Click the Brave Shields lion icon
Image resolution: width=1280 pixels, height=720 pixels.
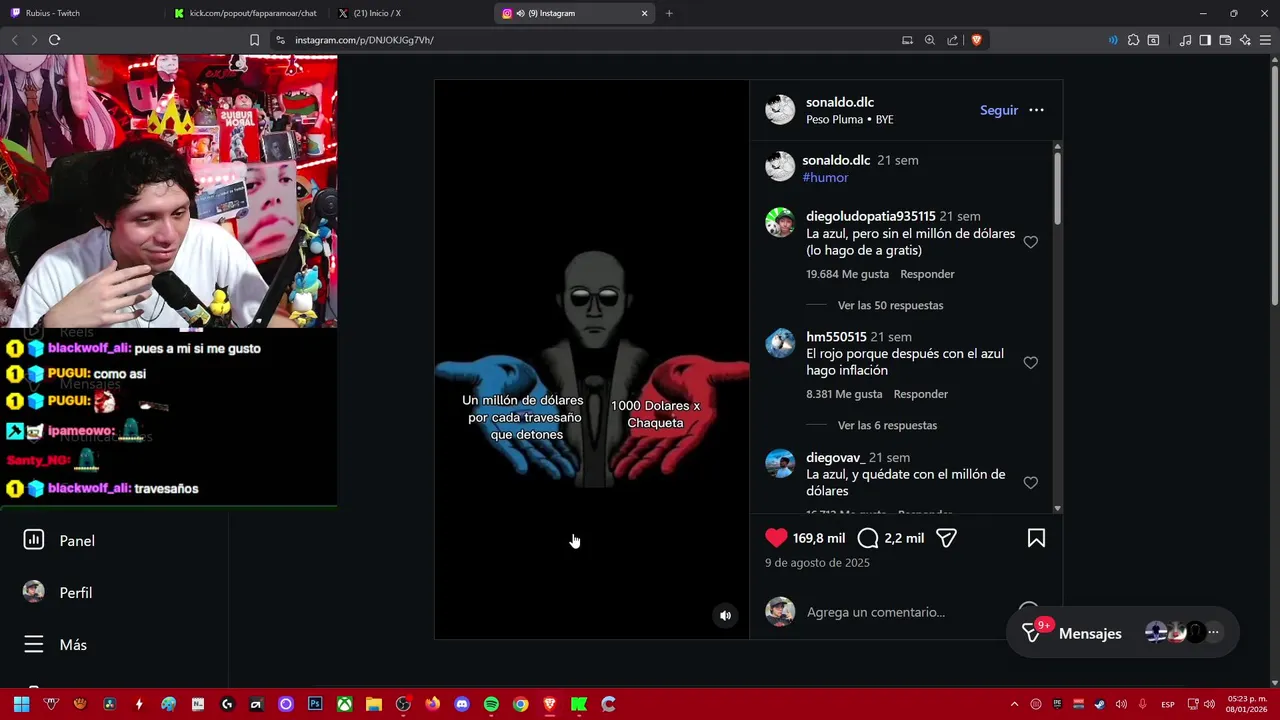coord(977,40)
